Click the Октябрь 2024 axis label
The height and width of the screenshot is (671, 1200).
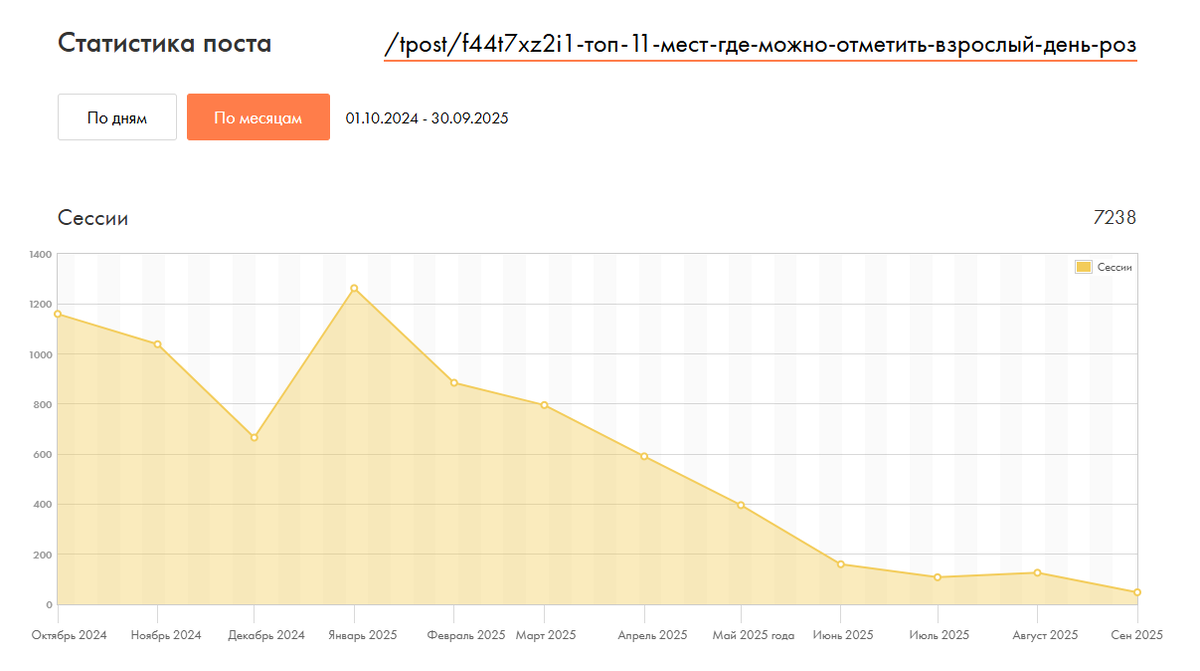click(x=70, y=635)
